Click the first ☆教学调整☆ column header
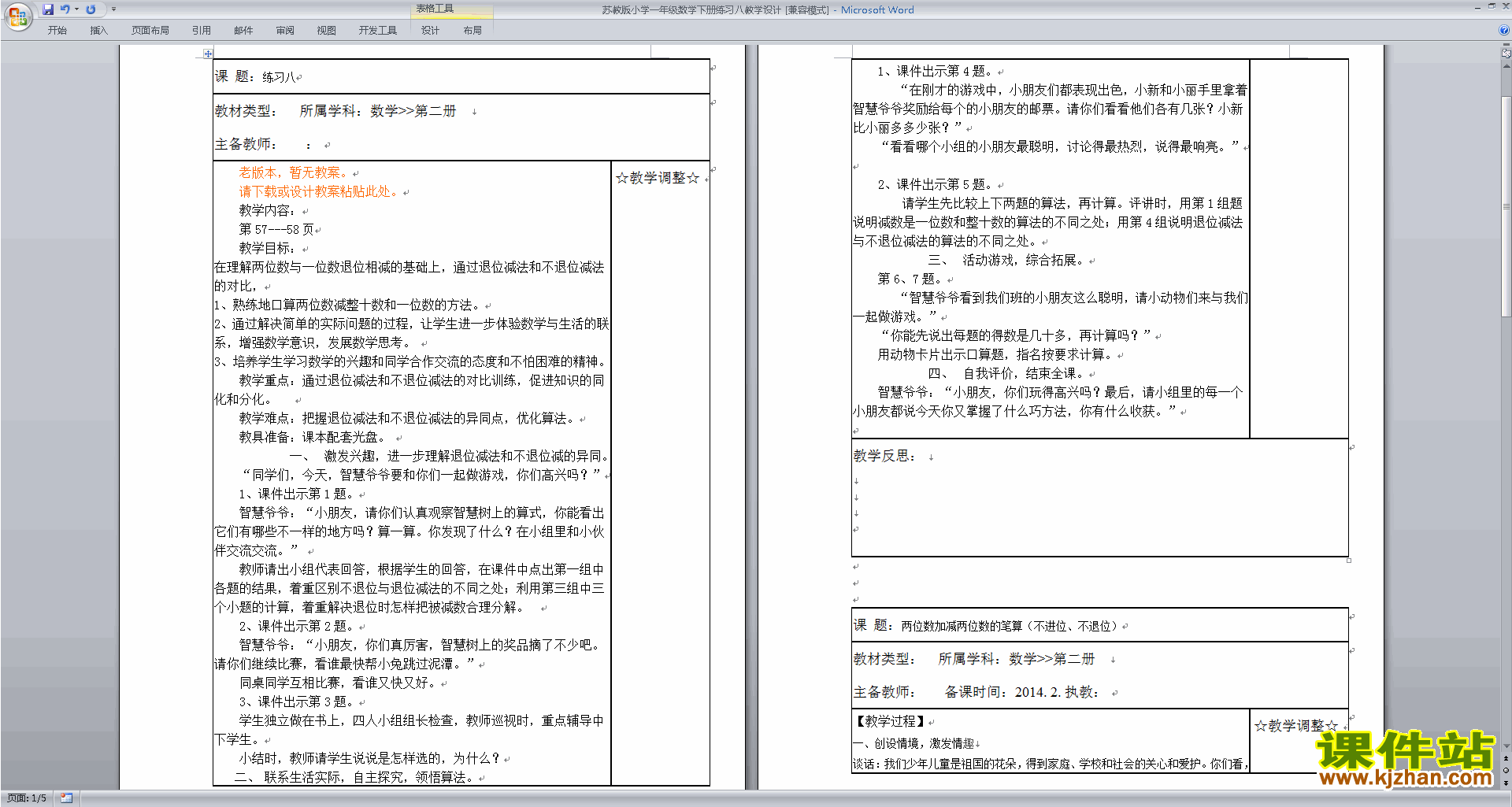This screenshot has width=1512, height=807. (x=658, y=178)
